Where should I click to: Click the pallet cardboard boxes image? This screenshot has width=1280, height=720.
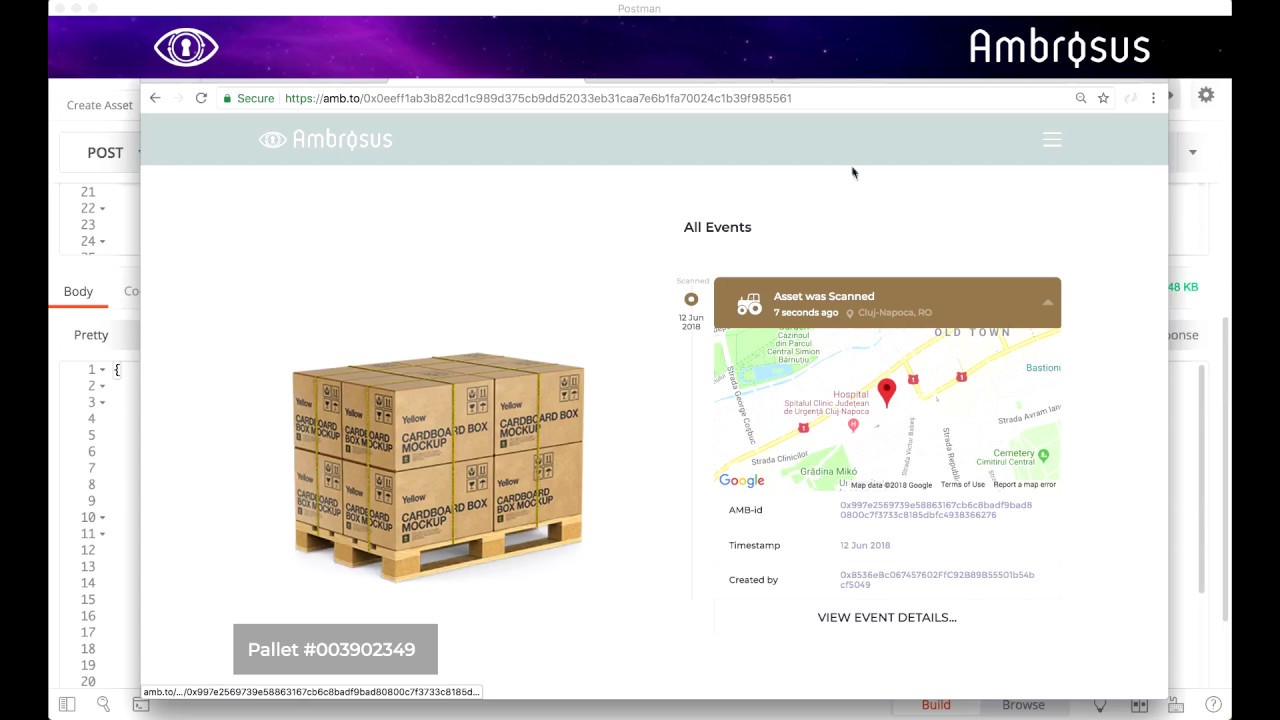click(438, 466)
